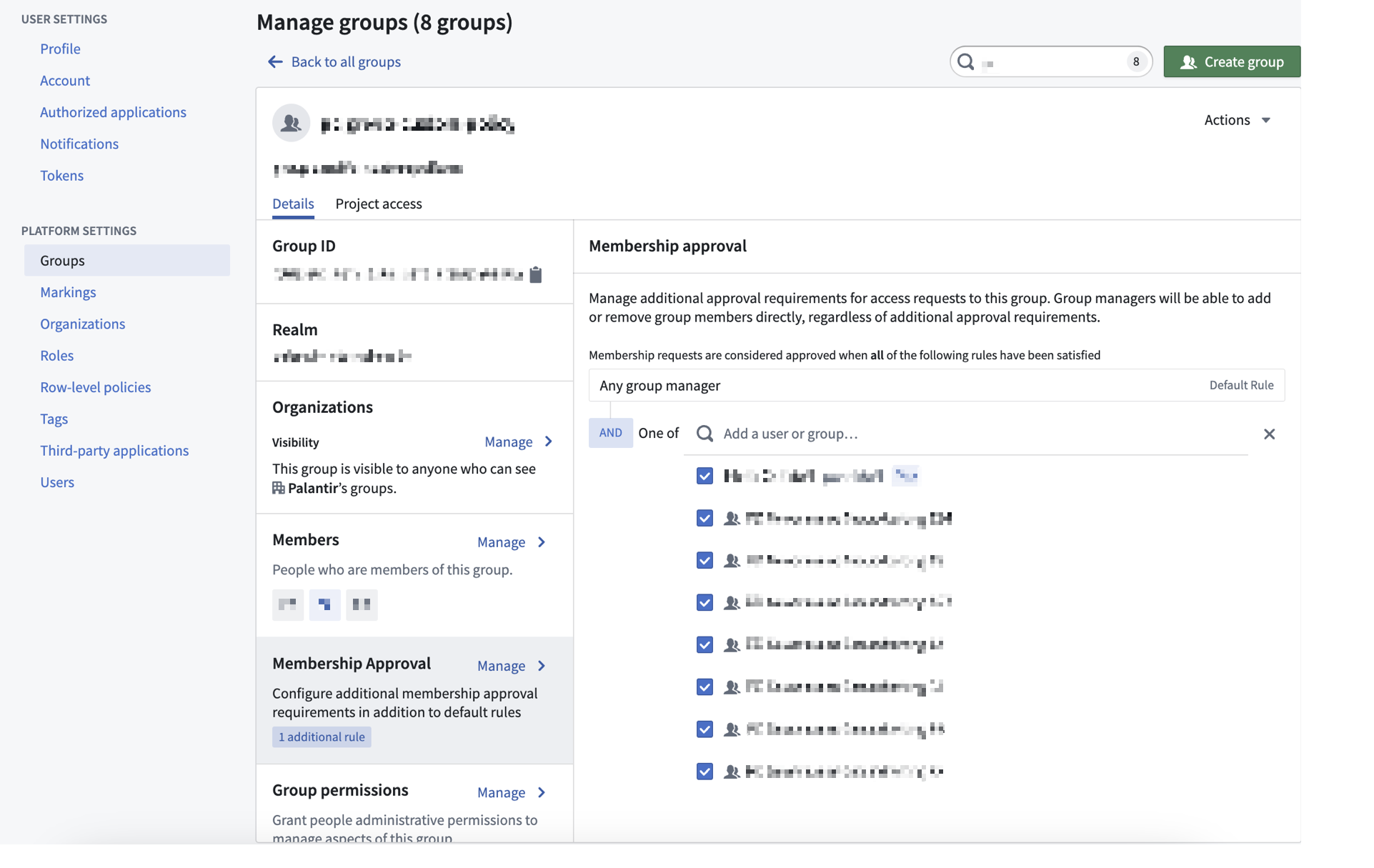Click the 1 additional rule tag

[x=322, y=737]
